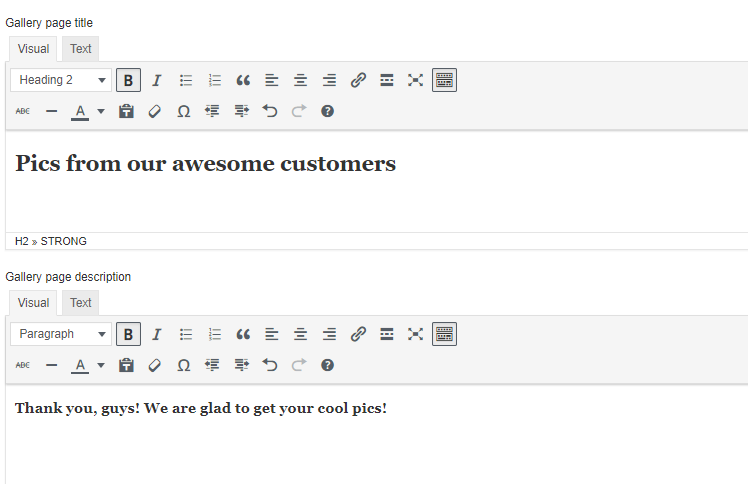Click Blockquote icon in title editor toolbar

click(x=243, y=81)
